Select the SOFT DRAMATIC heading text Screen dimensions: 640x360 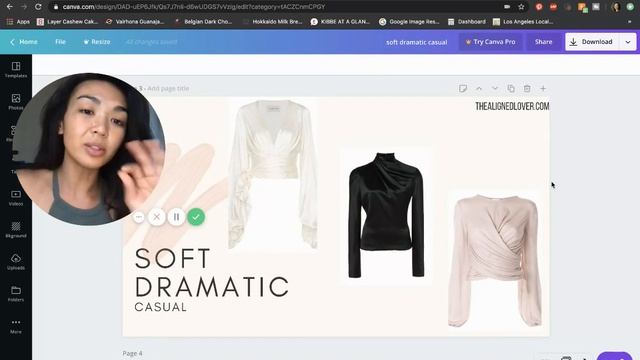tap(211, 273)
